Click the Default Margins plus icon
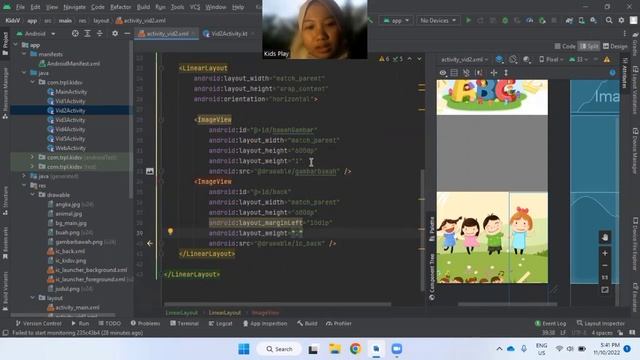Viewport: 640px width, 360px height. coord(494,73)
